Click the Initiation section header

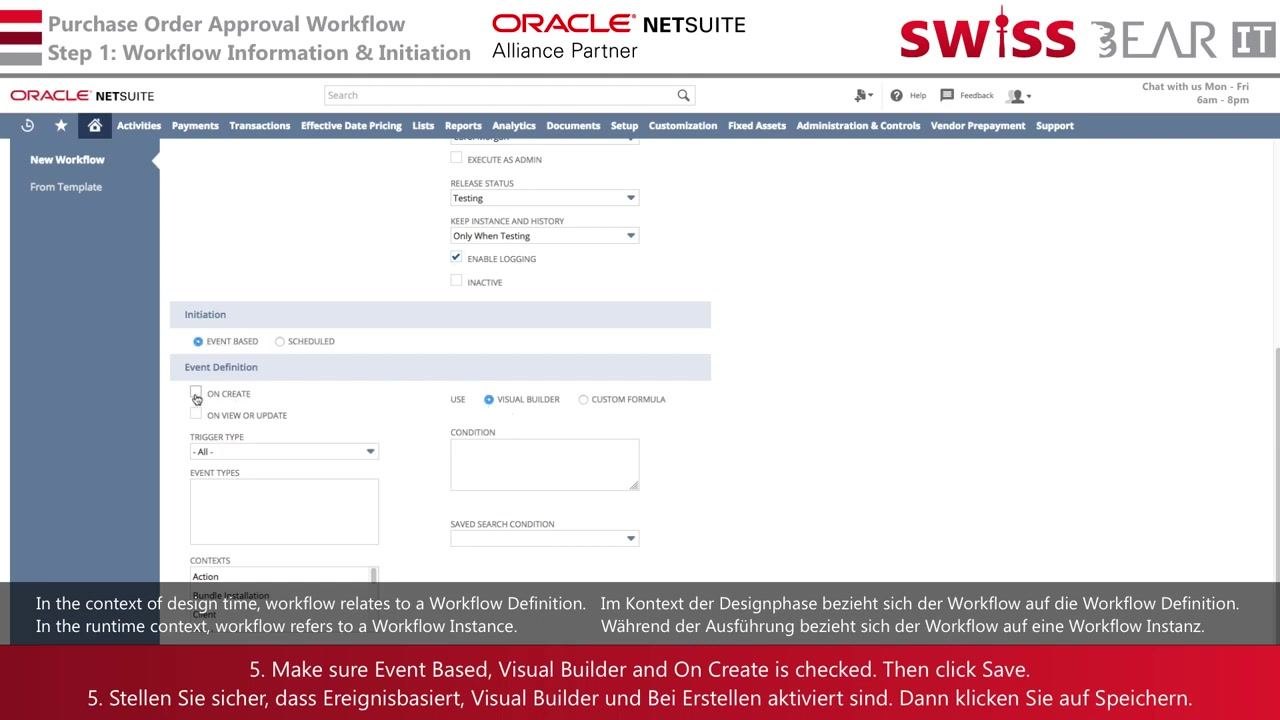click(440, 315)
